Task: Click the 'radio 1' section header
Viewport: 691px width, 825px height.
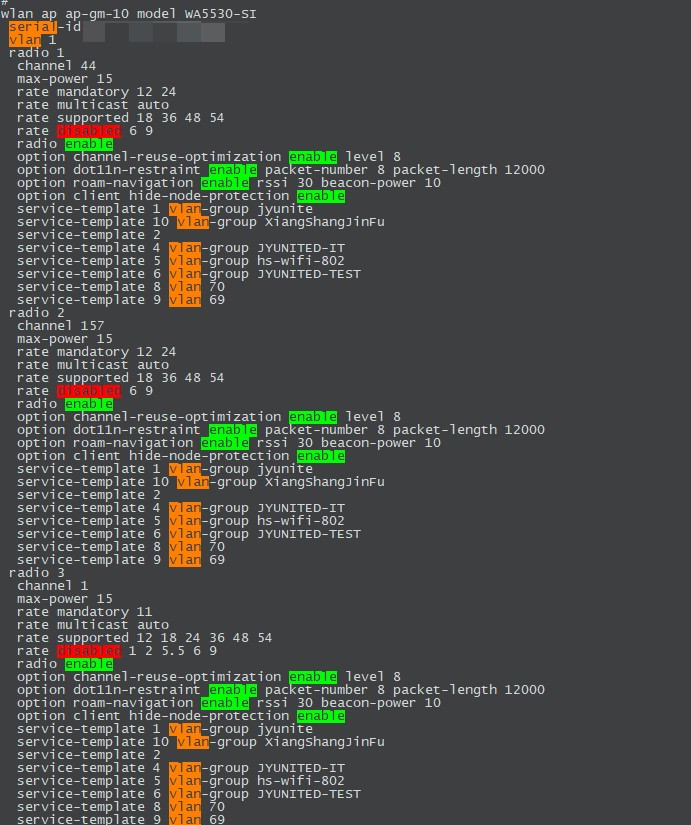Action: coord(36,53)
